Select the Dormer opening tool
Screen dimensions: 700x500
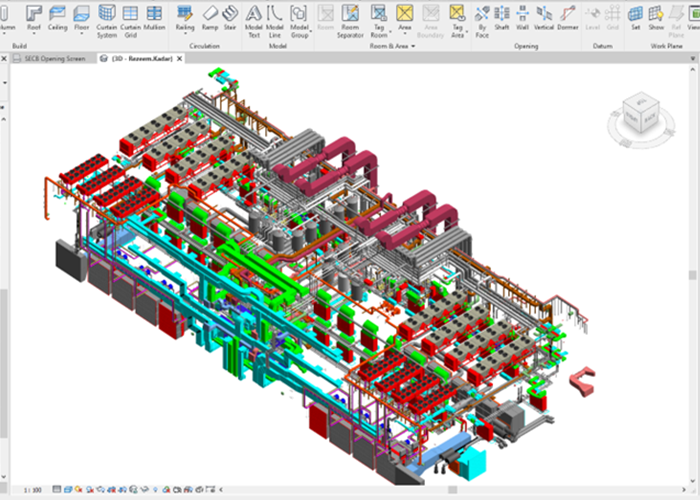[x=567, y=18]
